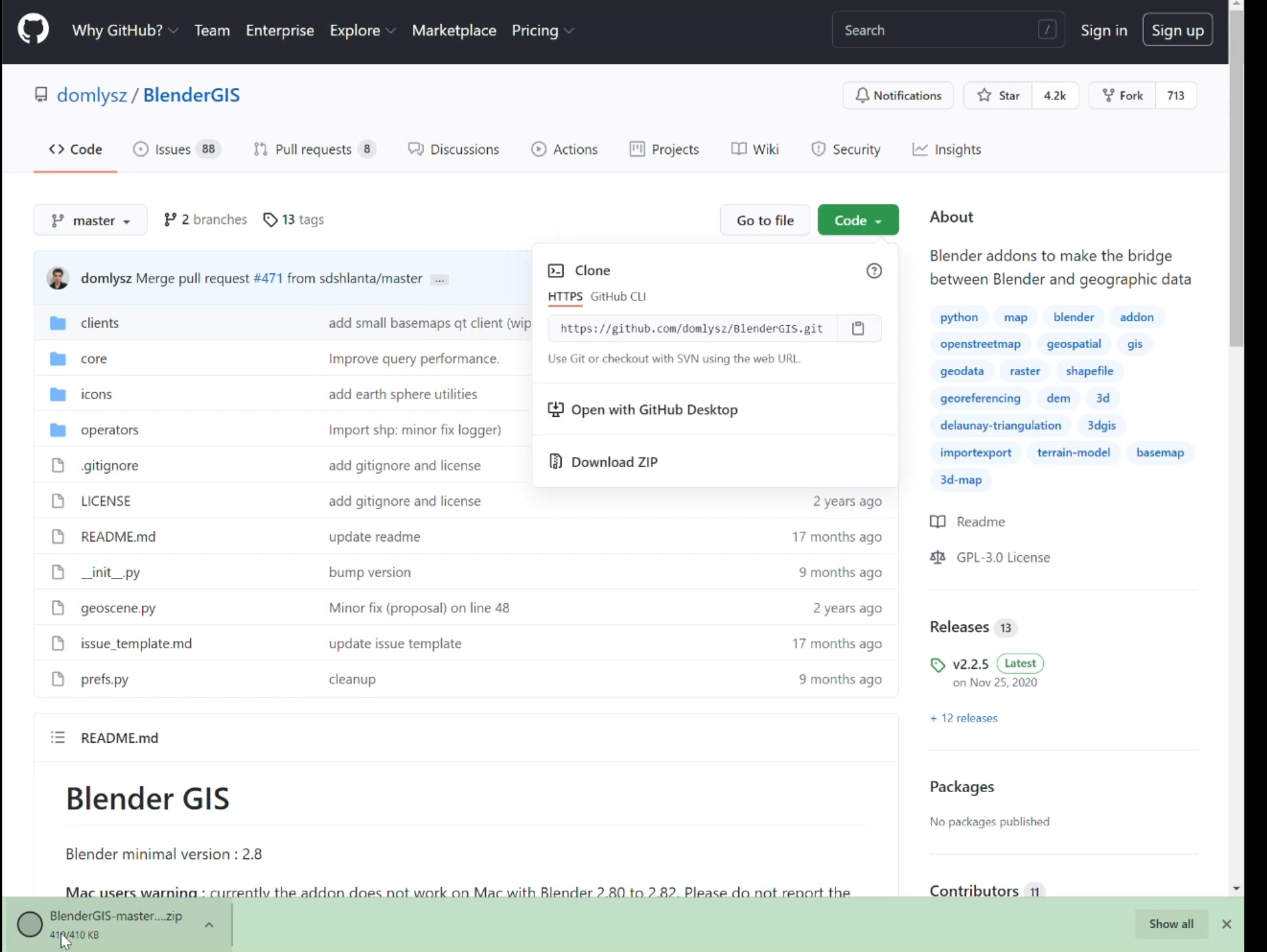Click the Star button

coord(998,95)
